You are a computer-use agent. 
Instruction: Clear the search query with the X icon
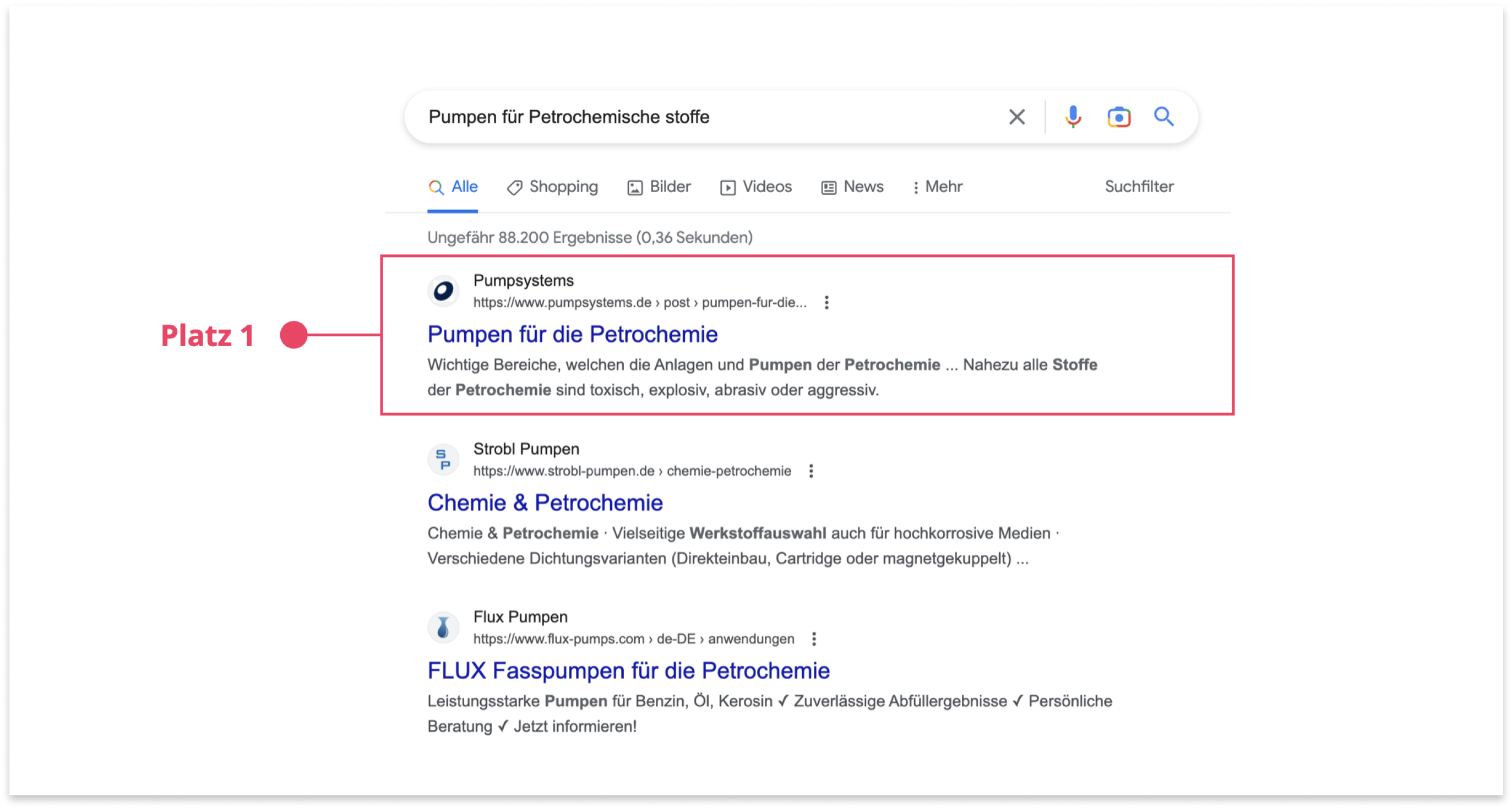point(1016,117)
